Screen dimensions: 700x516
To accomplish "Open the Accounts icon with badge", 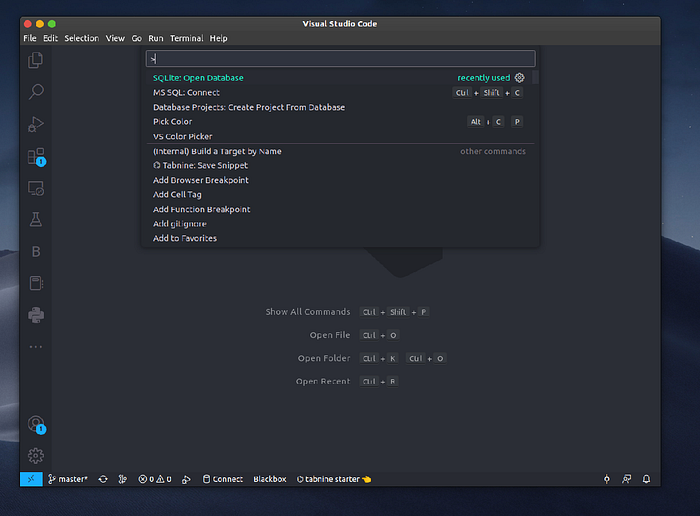I will tap(37, 424).
